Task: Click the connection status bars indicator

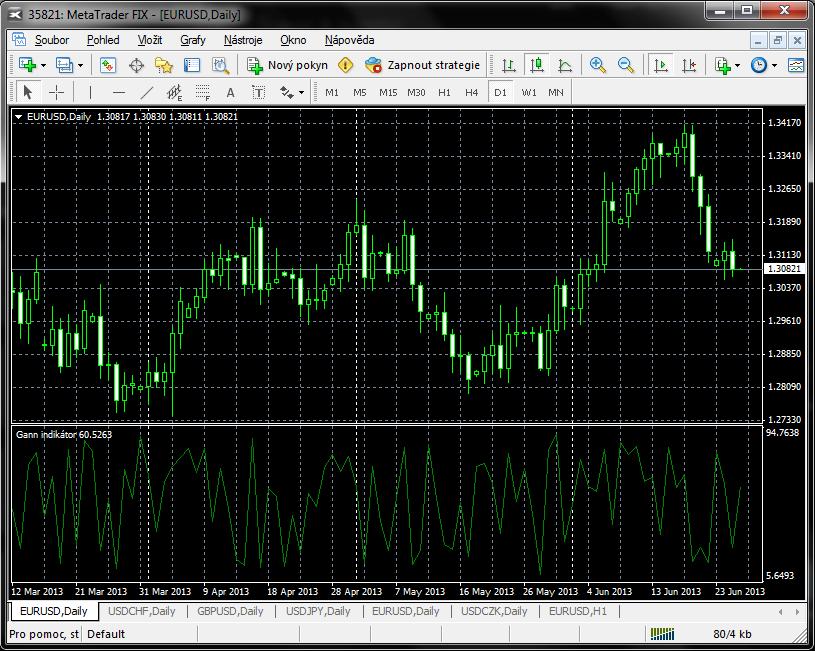Action: point(662,634)
